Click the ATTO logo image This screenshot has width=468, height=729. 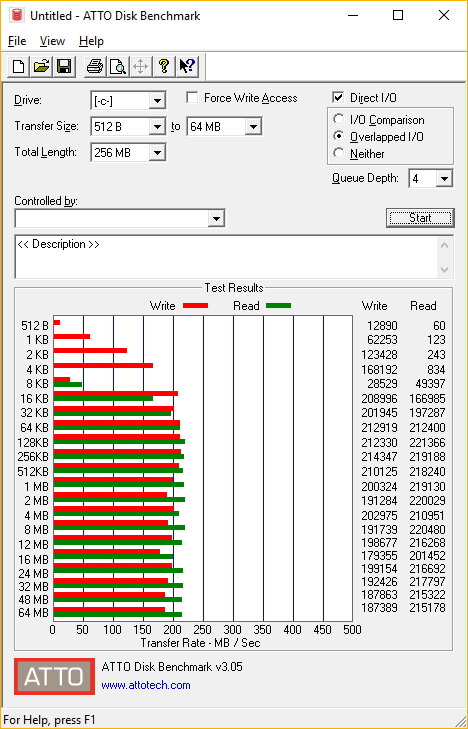pyautogui.click(x=54, y=676)
